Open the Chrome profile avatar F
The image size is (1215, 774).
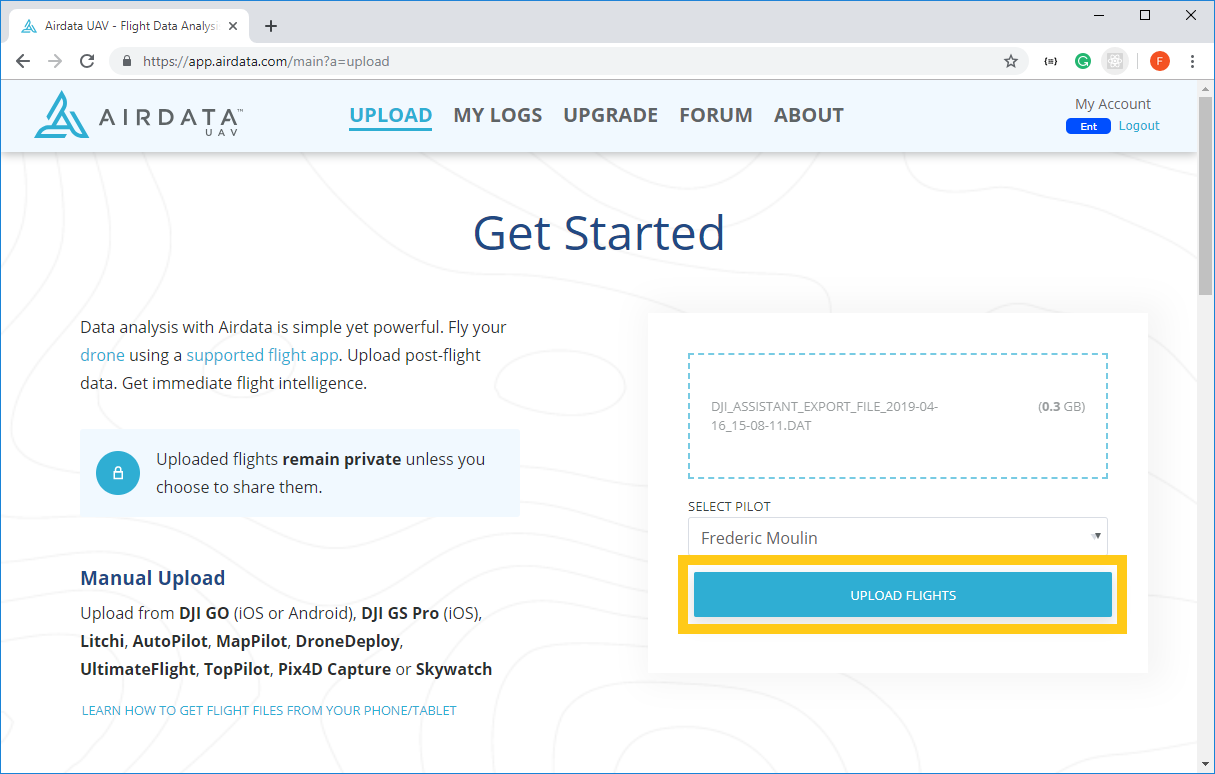(1160, 61)
